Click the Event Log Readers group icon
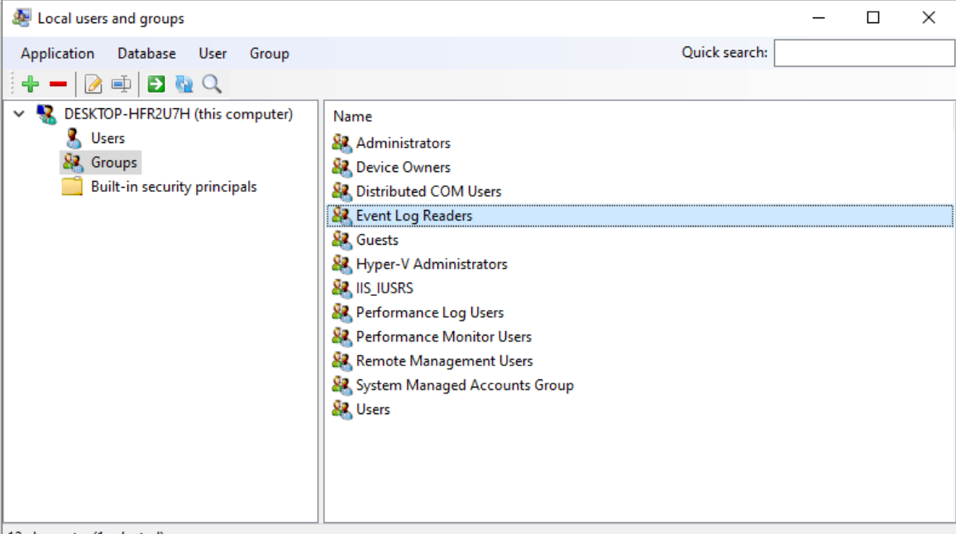The width and height of the screenshot is (956, 534). (341, 216)
